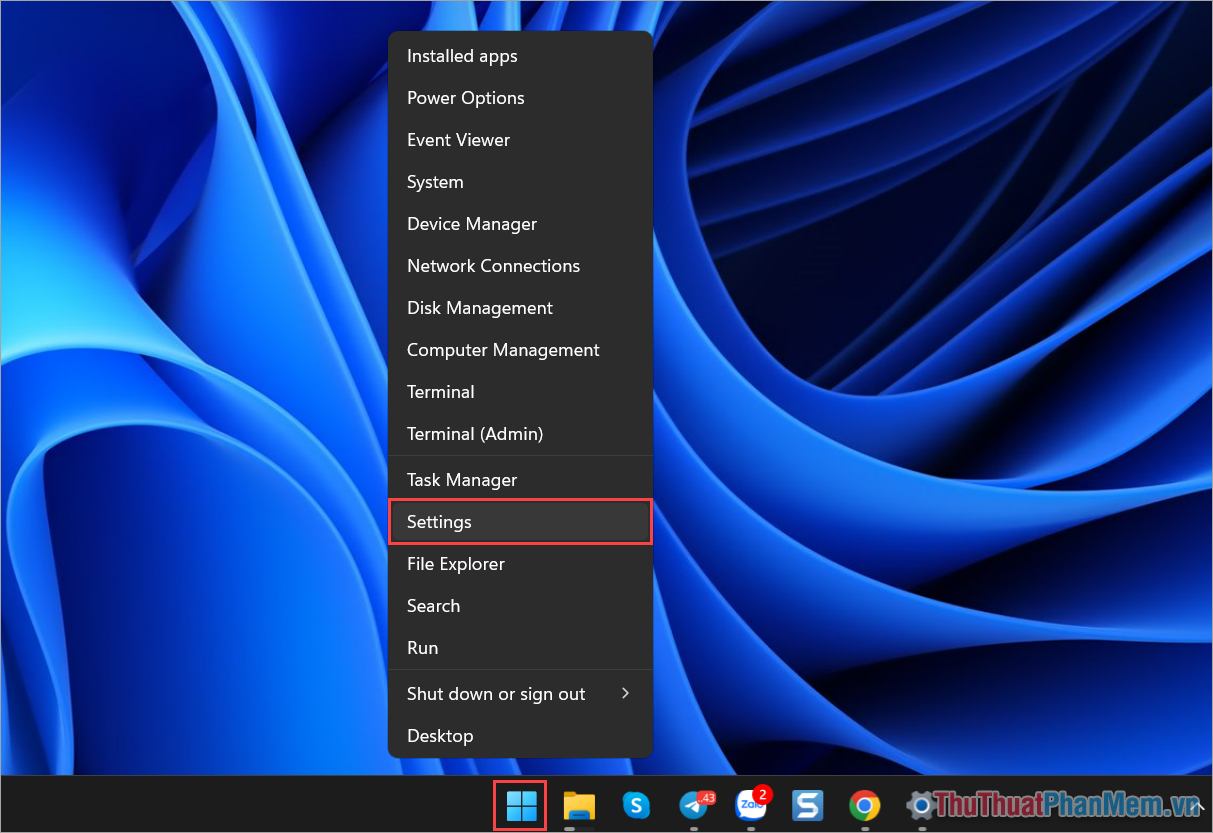1213x833 pixels.
Task: Expand the Shut down or sign out submenu
Action: [x=496, y=693]
